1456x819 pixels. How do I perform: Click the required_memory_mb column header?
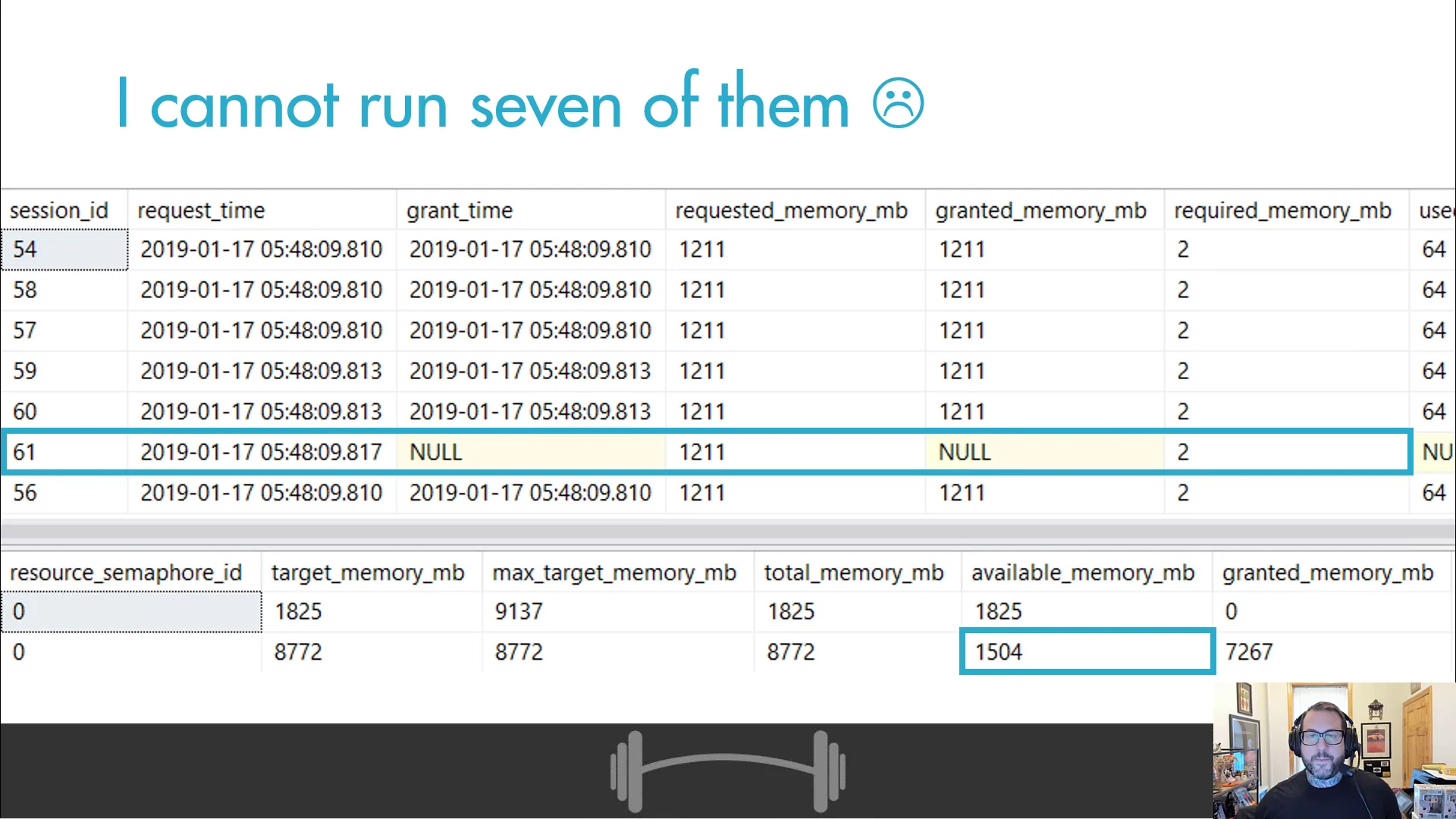1282,210
